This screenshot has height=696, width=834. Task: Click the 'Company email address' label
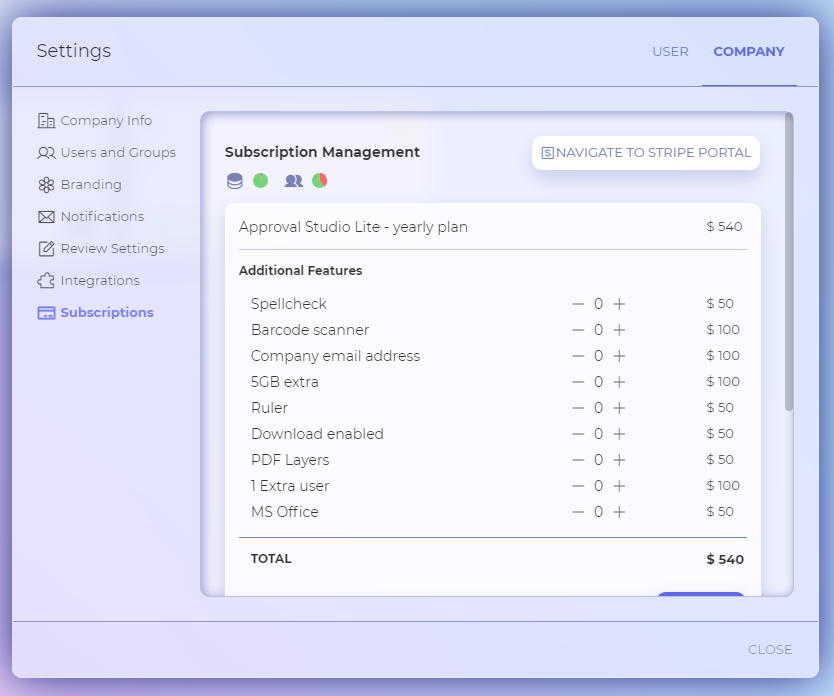pyautogui.click(x=335, y=356)
